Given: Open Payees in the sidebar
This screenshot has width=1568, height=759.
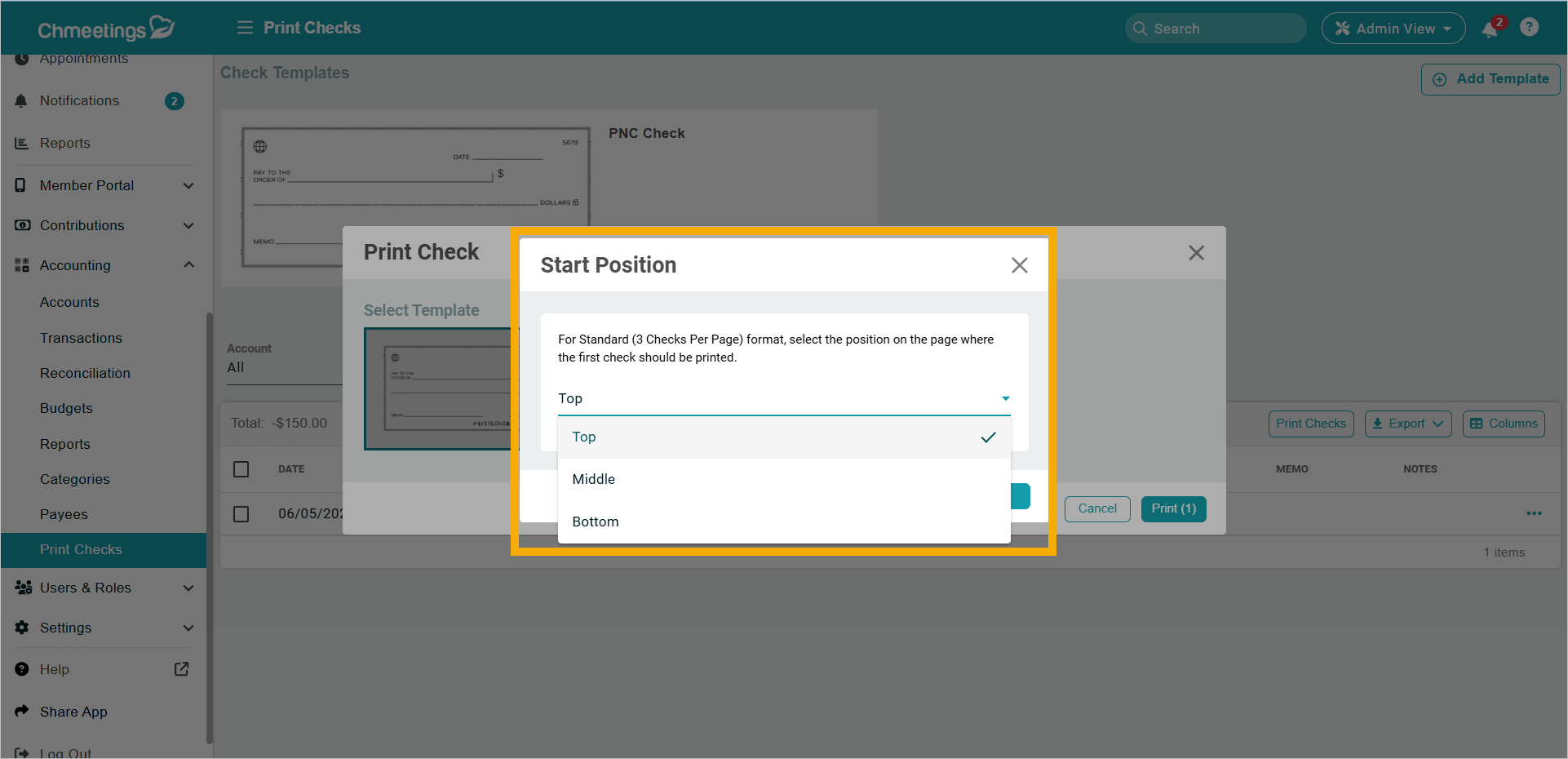Looking at the screenshot, I should [x=64, y=515].
